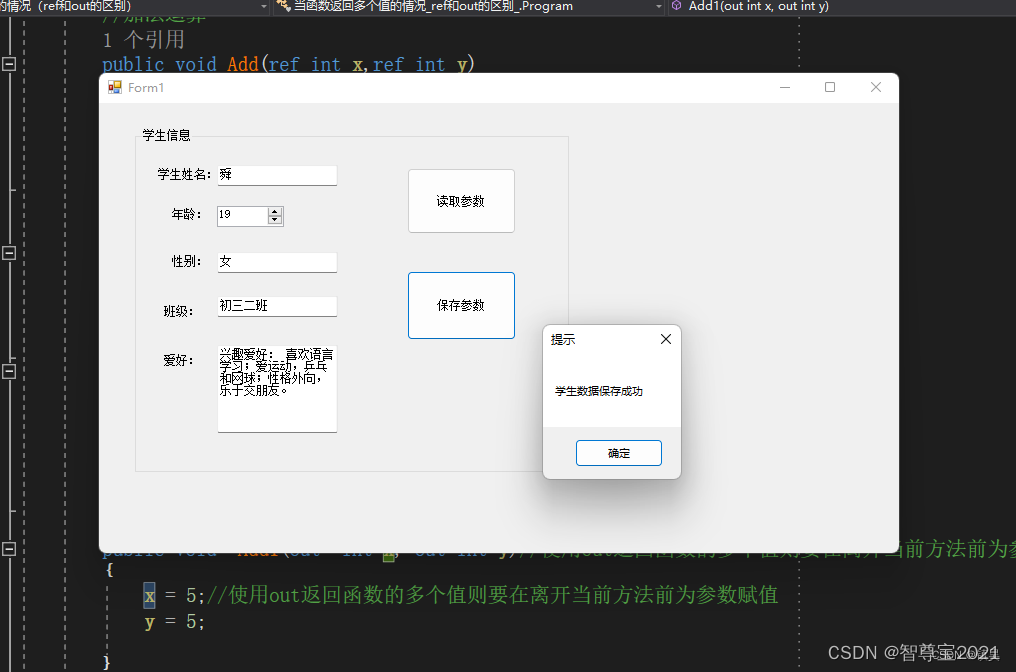Image resolution: width=1016 pixels, height=672 pixels.
Task: Click the 学生姓名 label
Action: point(184,174)
